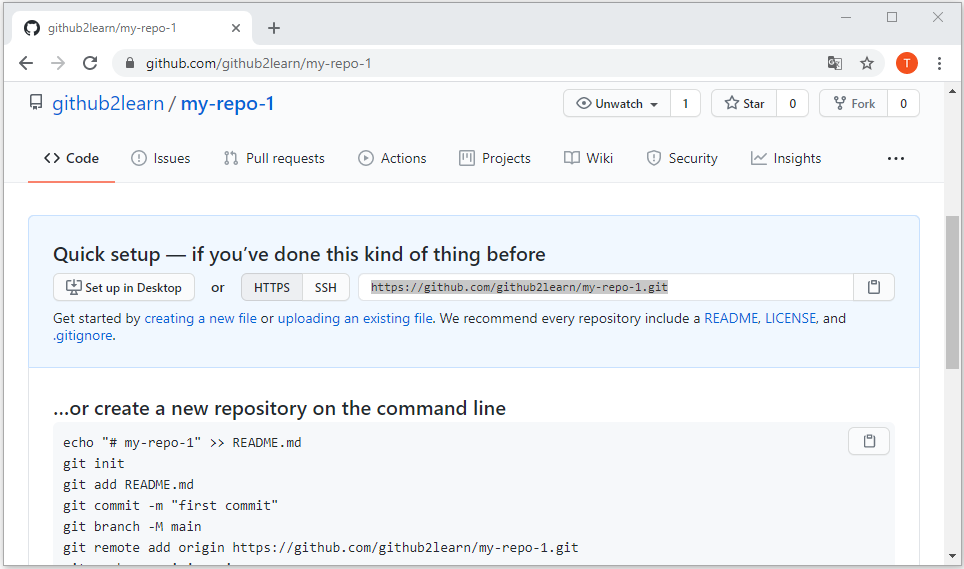Image resolution: width=964 pixels, height=569 pixels.
Task: Click the stargazers count 0
Action: (x=792, y=103)
